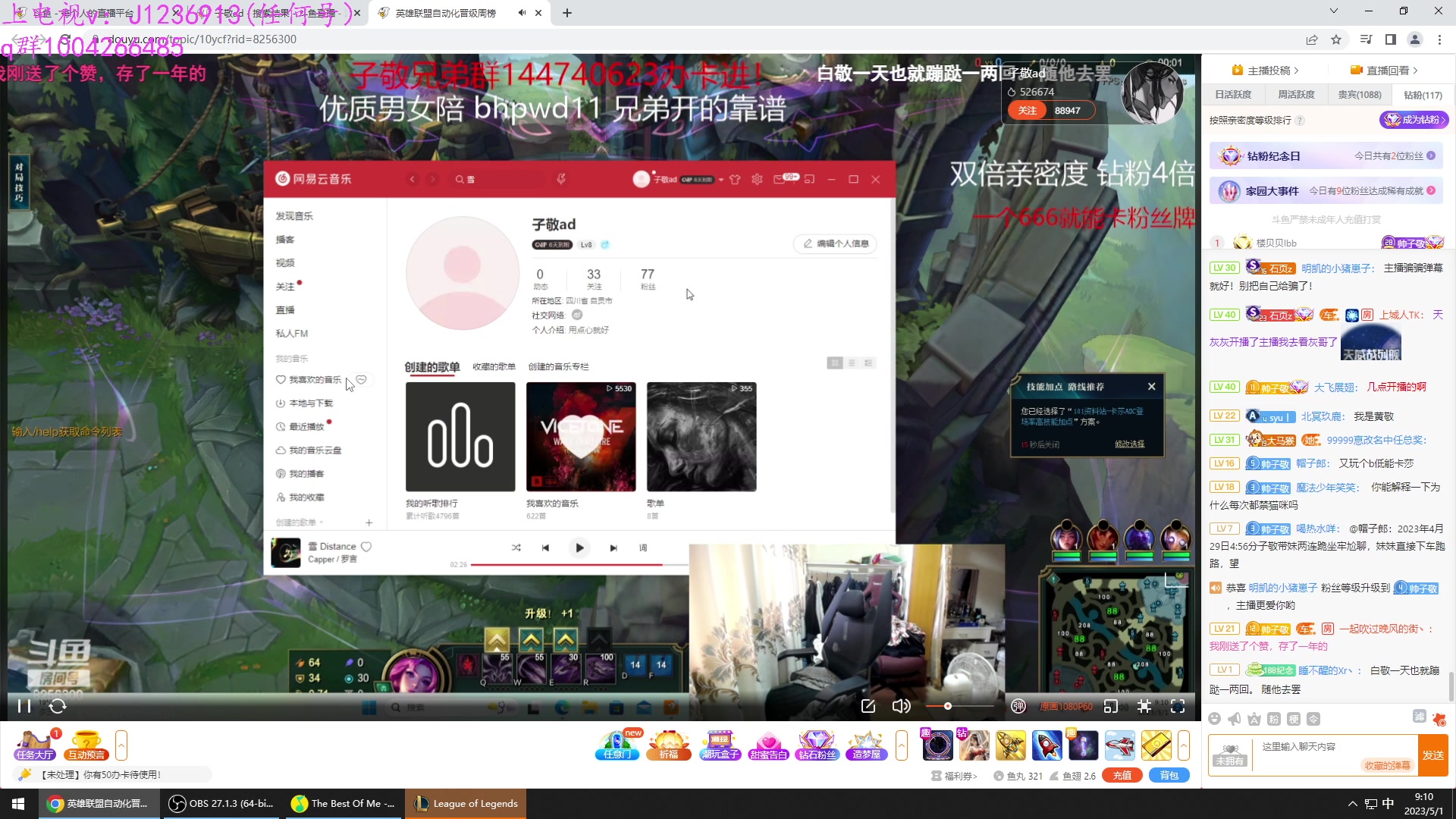1456x819 pixels.
Task: Go to previous track in NetEase Cloud Music
Action: tap(545, 548)
